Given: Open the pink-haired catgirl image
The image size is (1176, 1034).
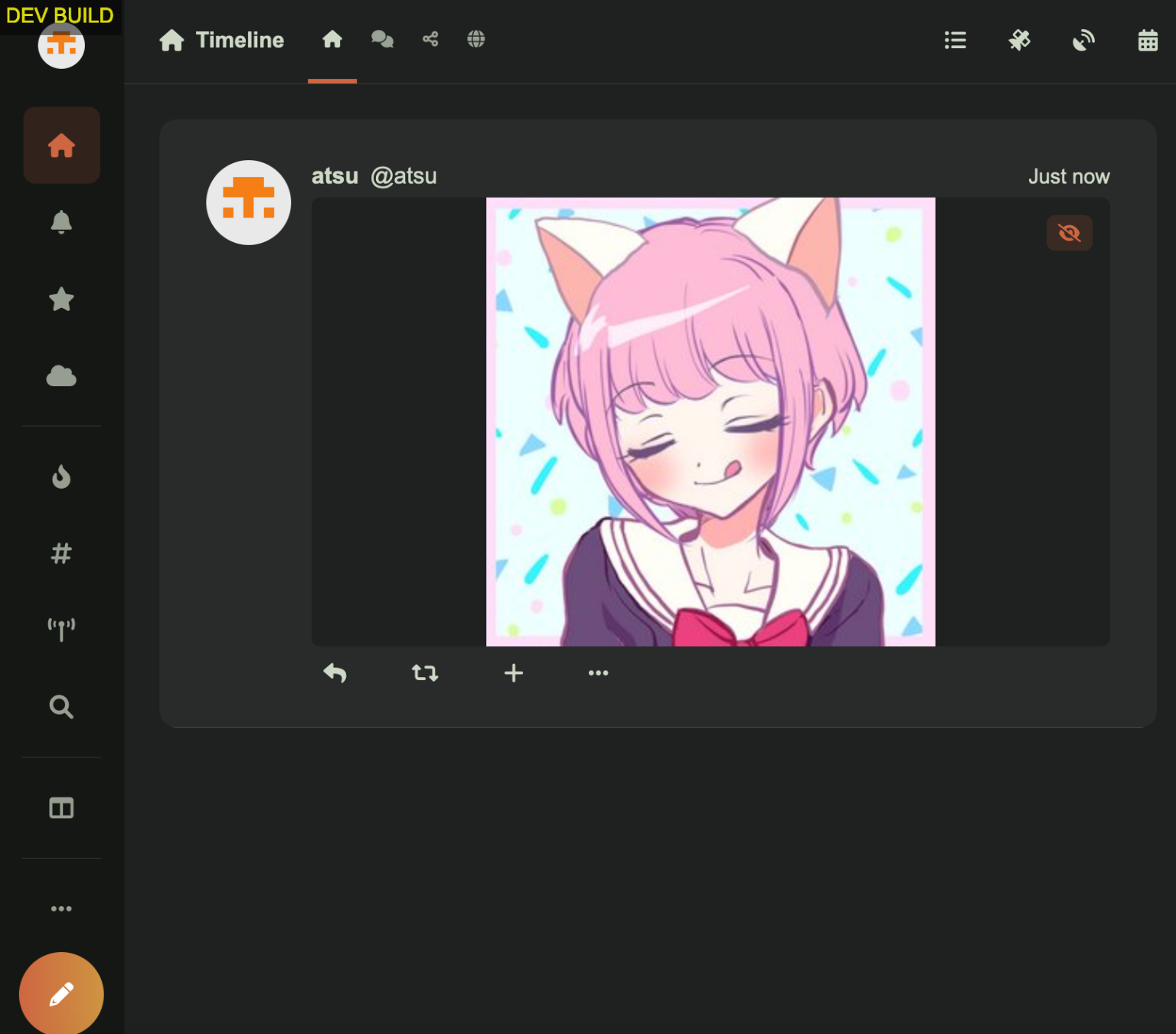Looking at the screenshot, I should click(x=710, y=422).
